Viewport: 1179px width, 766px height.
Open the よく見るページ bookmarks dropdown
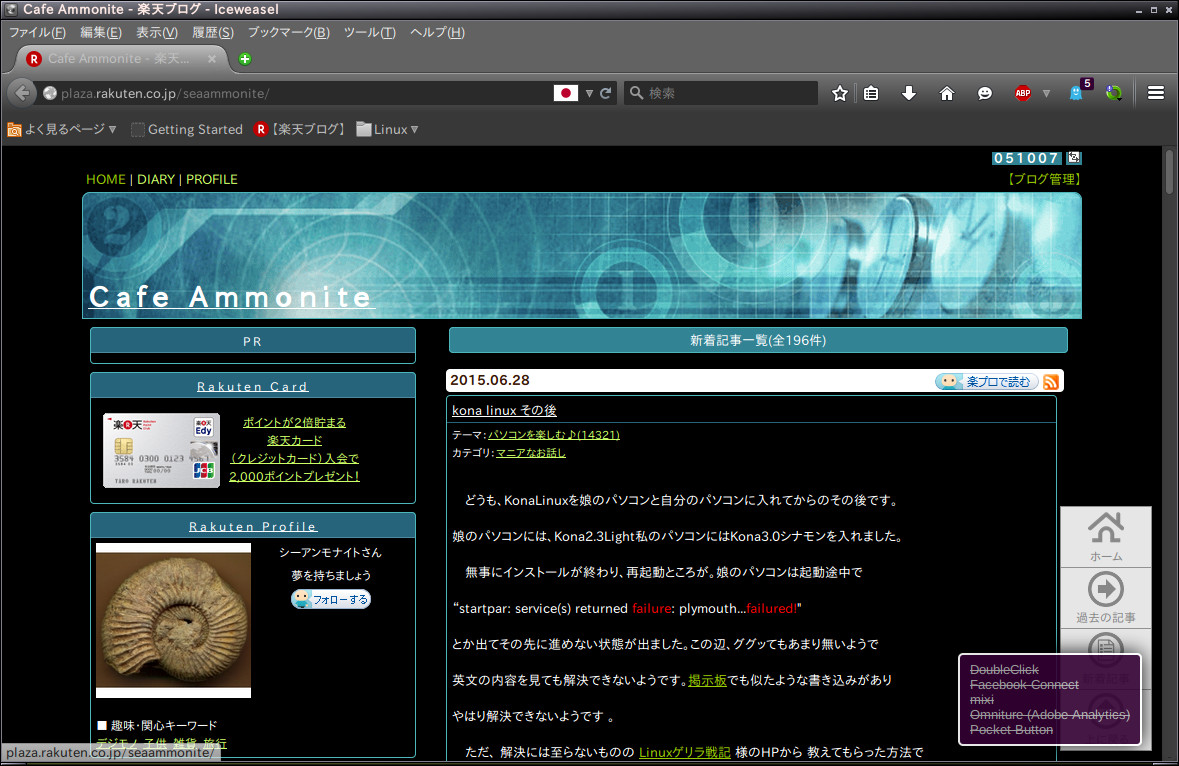62,129
